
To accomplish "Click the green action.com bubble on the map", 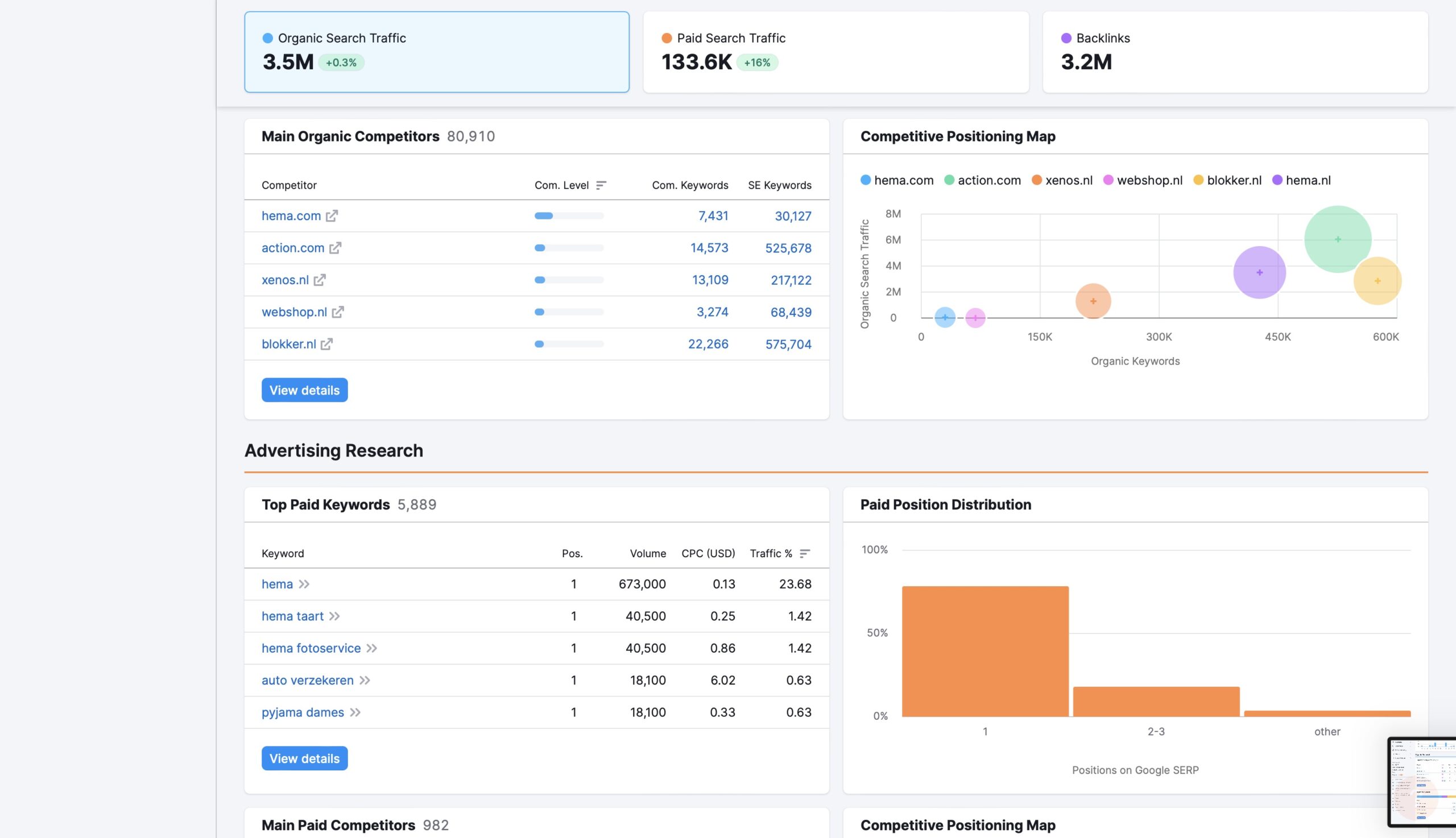I will click(x=1337, y=239).
